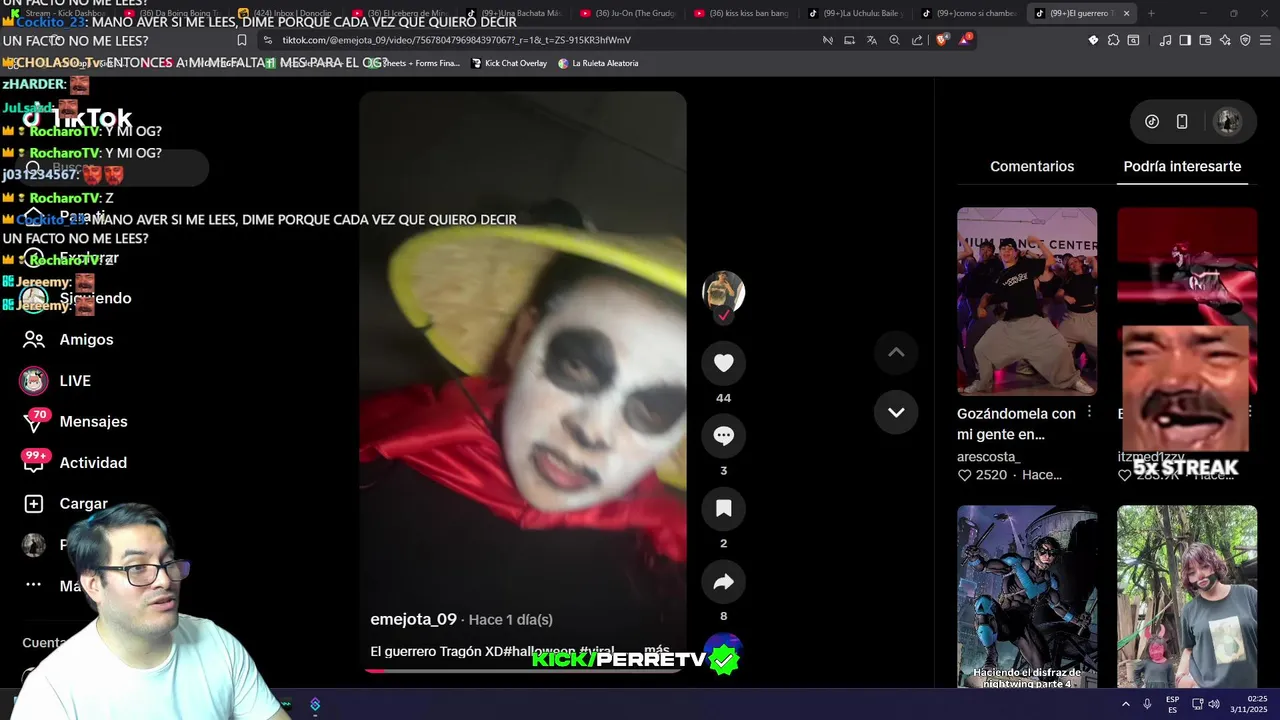The image size is (1280, 720).
Task: Switch ESP keyboard language in taskbar
Action: [x=1172, y=704]
